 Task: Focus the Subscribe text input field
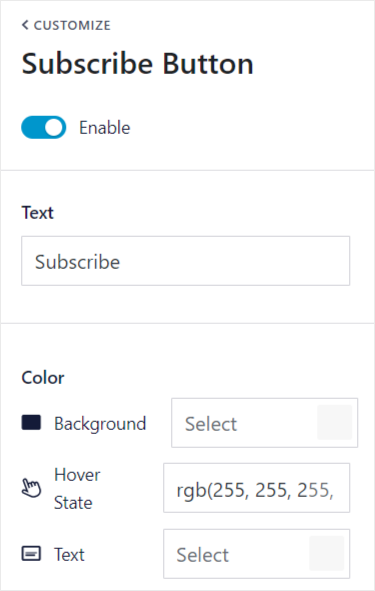[x=185, y=261]
